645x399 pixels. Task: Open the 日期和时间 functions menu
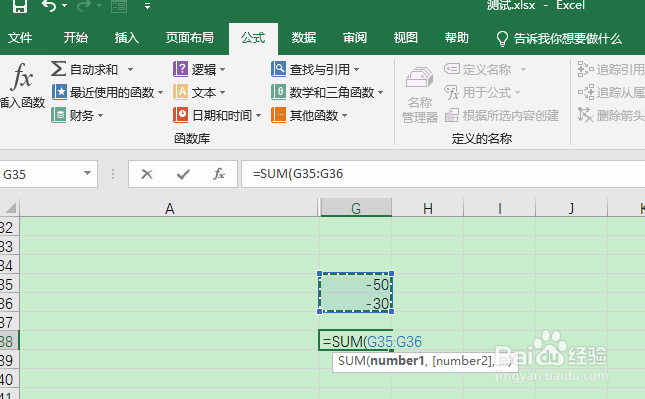point(217,115)
